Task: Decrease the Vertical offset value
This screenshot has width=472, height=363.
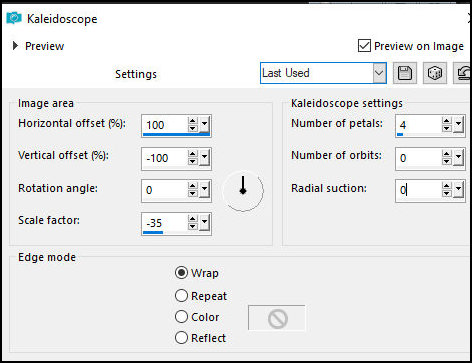Action: 193,161
